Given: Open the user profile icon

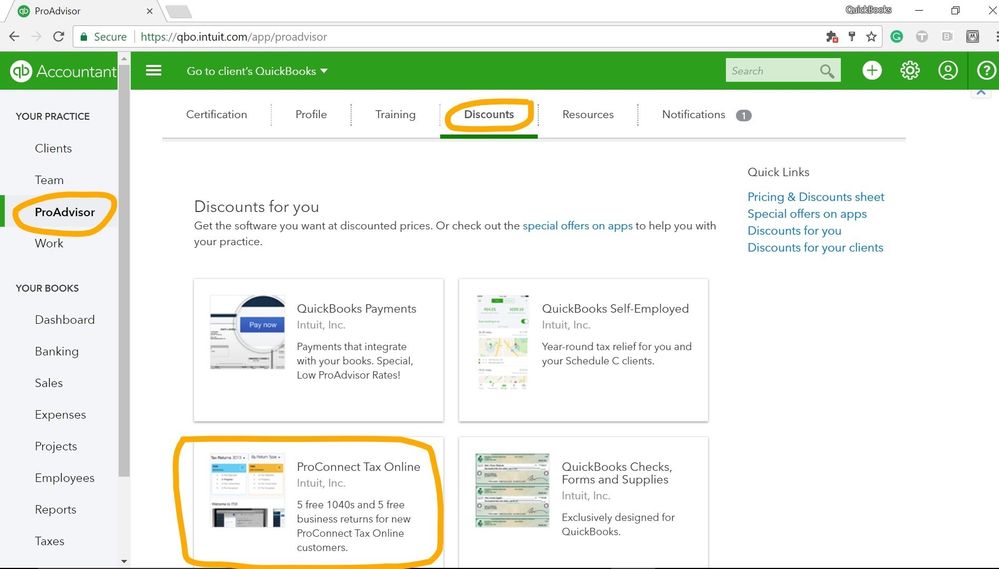Looking at the screenshot, I should tap(948, 70).
